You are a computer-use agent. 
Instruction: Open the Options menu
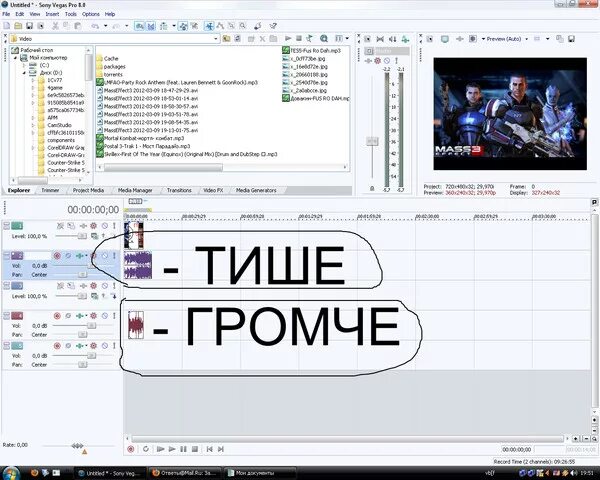(91, 14)
